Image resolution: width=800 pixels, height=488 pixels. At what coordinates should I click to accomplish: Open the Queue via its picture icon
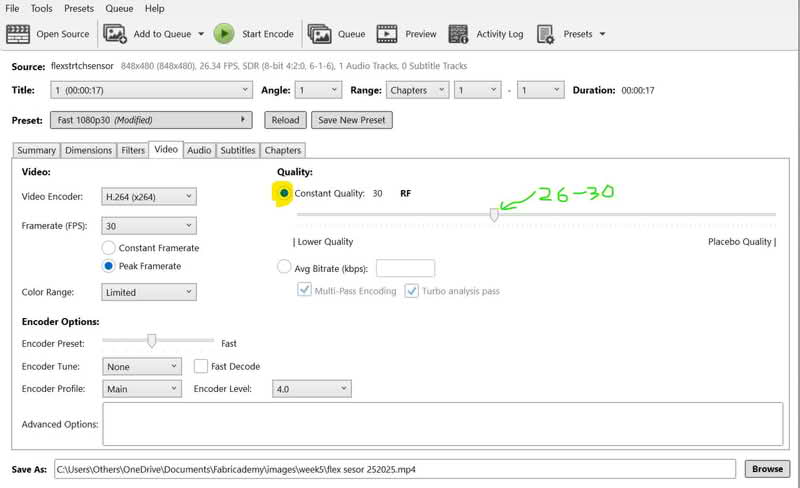[x=320, y=34]
